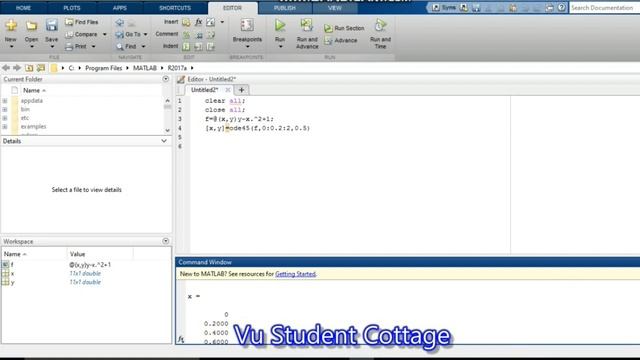640x360 pixels.
Task: Expand the bin folder tree node
Action: pyautogui.click(x=5, y=109)
